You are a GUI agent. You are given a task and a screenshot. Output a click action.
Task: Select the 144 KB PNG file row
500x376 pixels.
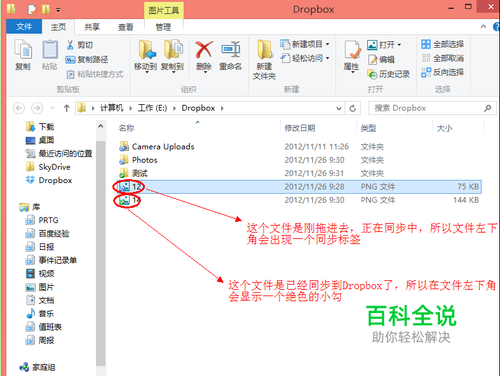(x=298, y=200)
